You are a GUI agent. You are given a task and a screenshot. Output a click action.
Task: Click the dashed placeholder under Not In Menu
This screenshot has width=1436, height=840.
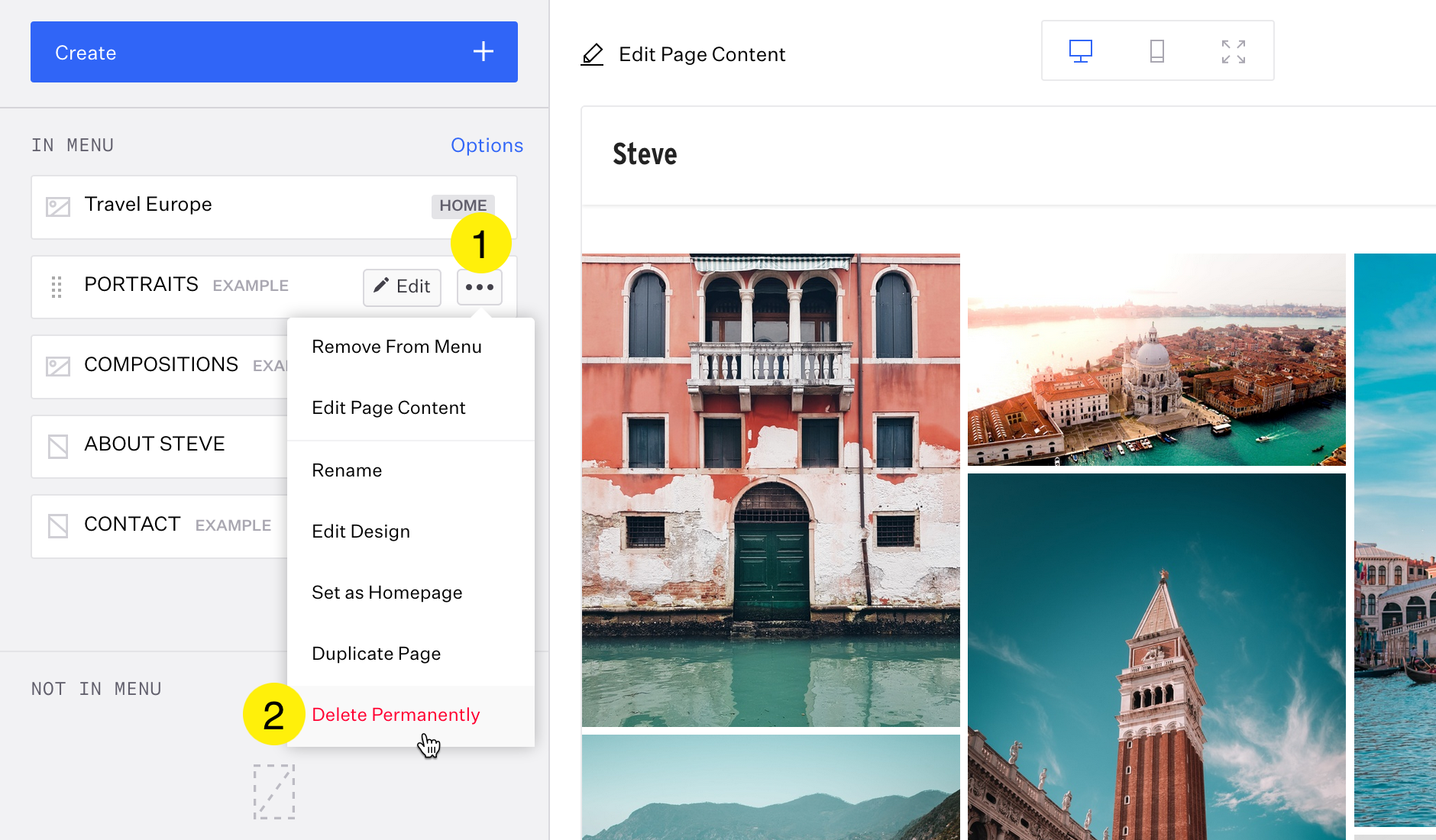[274, 792]
